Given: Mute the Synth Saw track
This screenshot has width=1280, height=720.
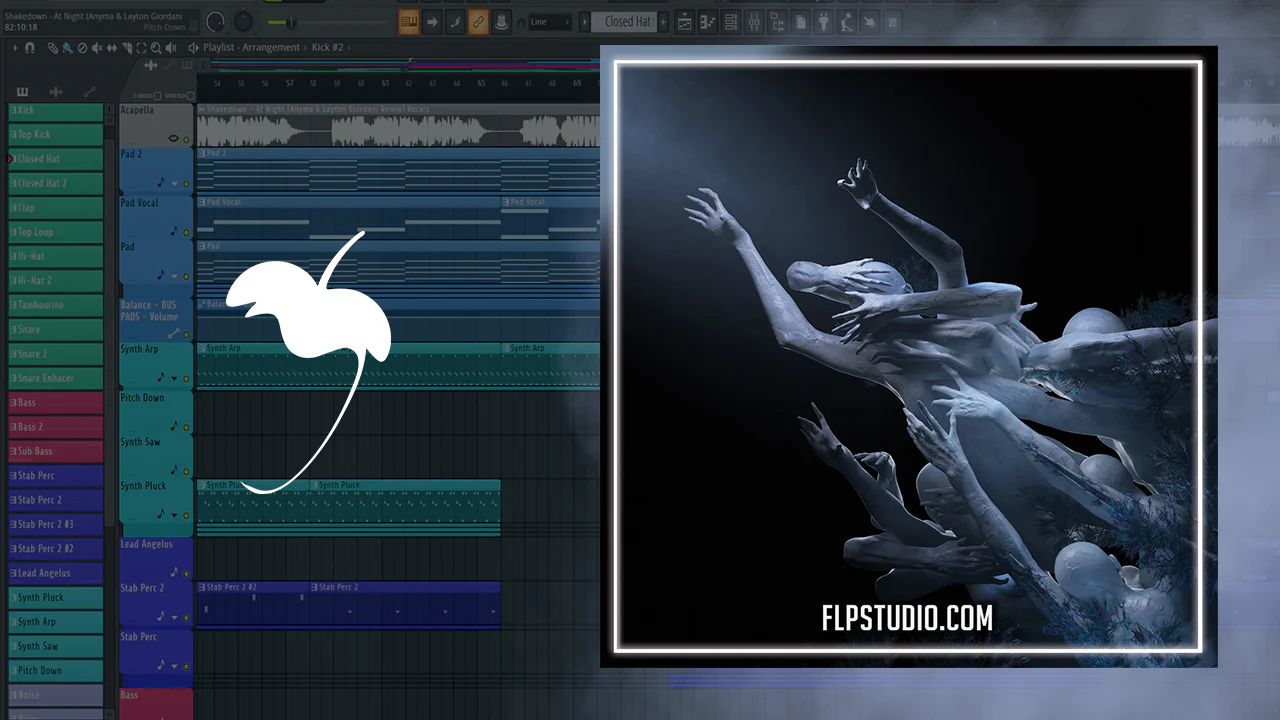Looking at the screenshot, I should coord(186,471).
